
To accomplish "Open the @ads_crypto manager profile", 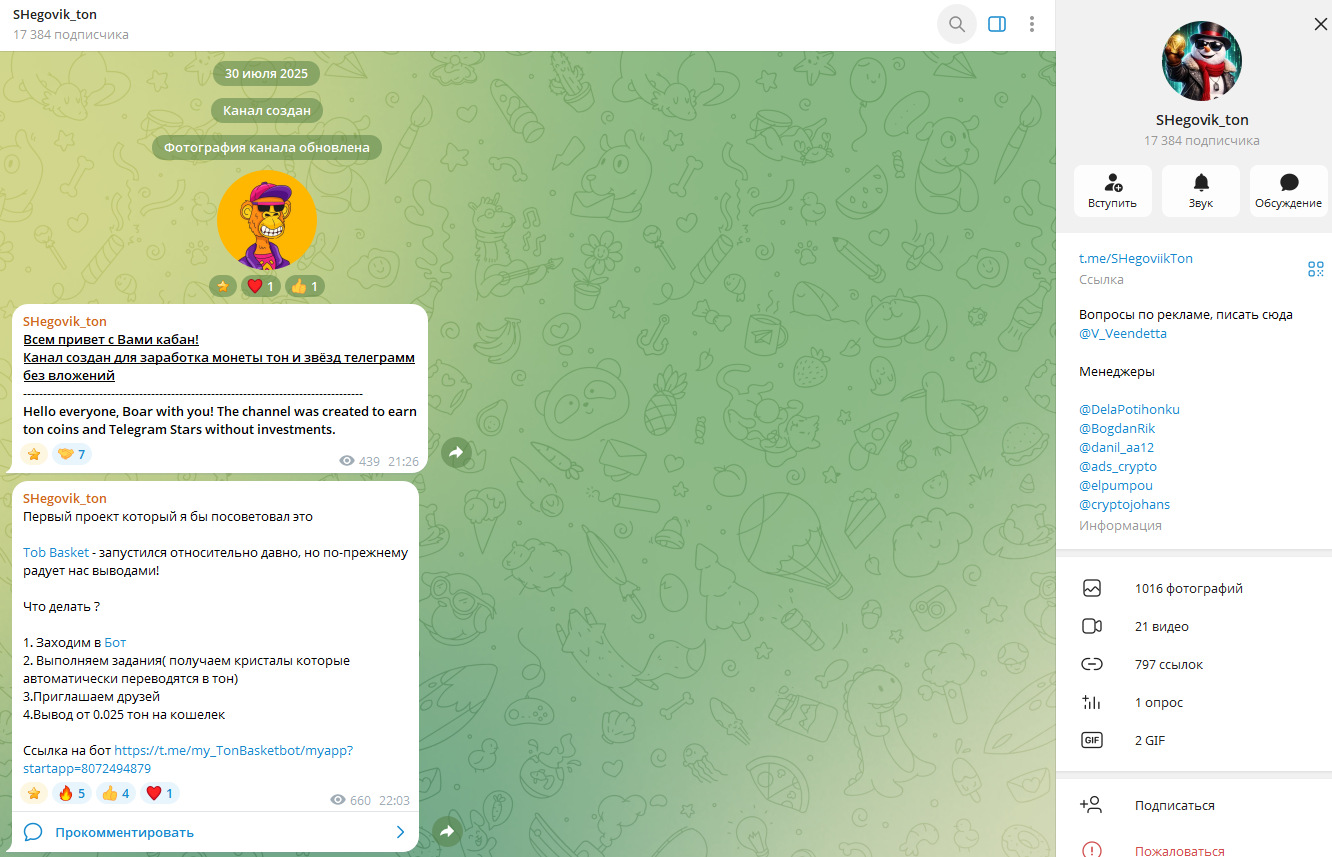I will pos(1118,466).
